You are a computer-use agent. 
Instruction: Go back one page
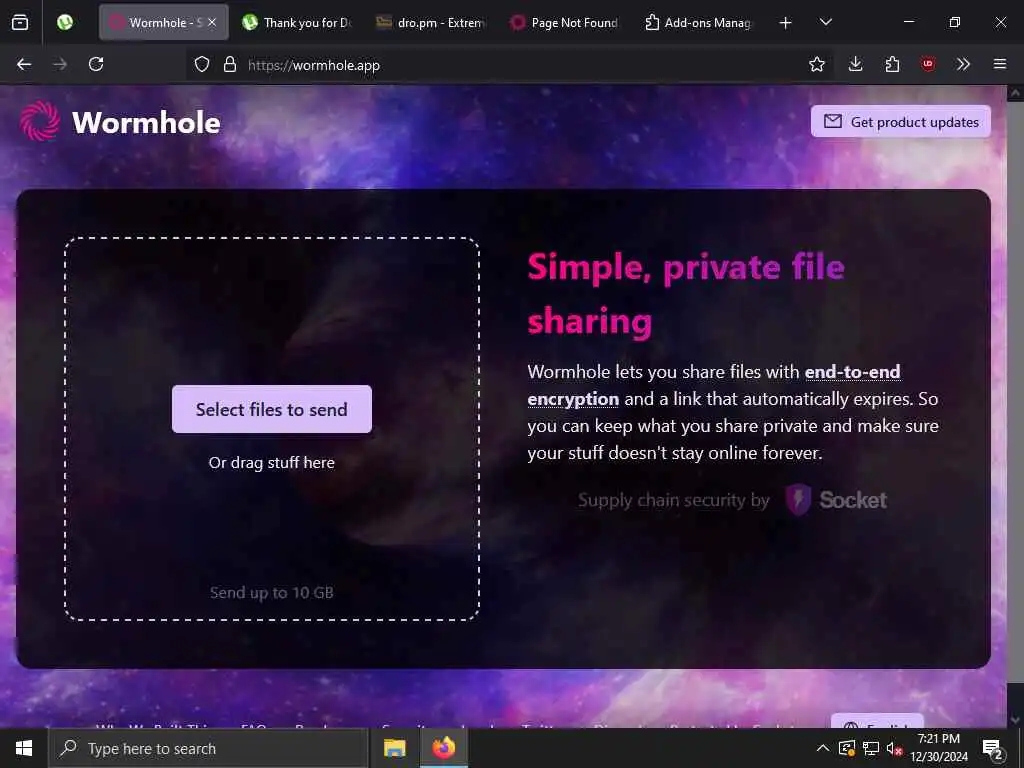(x=24, y=65)
